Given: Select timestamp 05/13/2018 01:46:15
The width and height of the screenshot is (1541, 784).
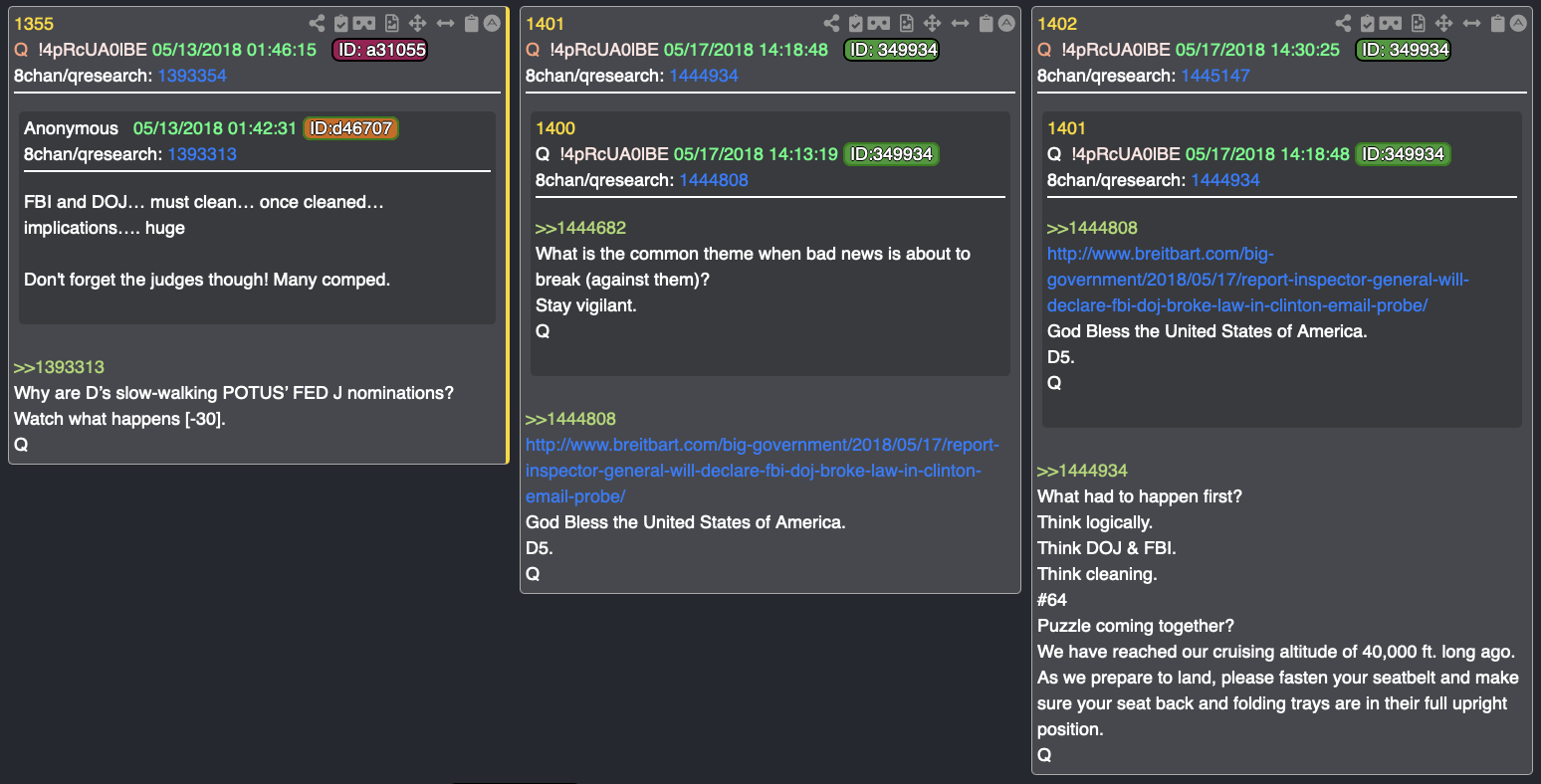Looking at the screenshot, I should point(234,50).
